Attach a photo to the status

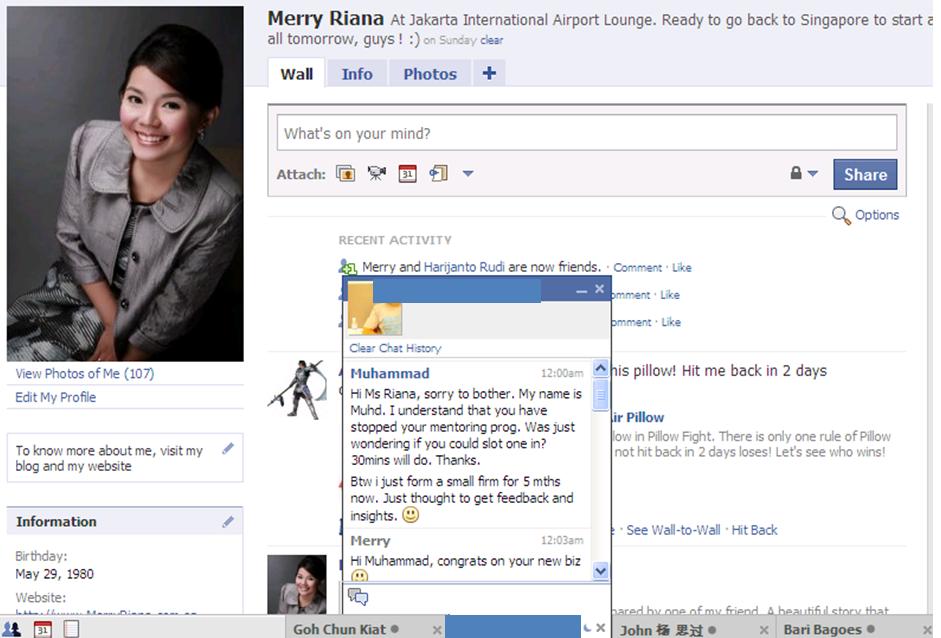coord(345,173)
